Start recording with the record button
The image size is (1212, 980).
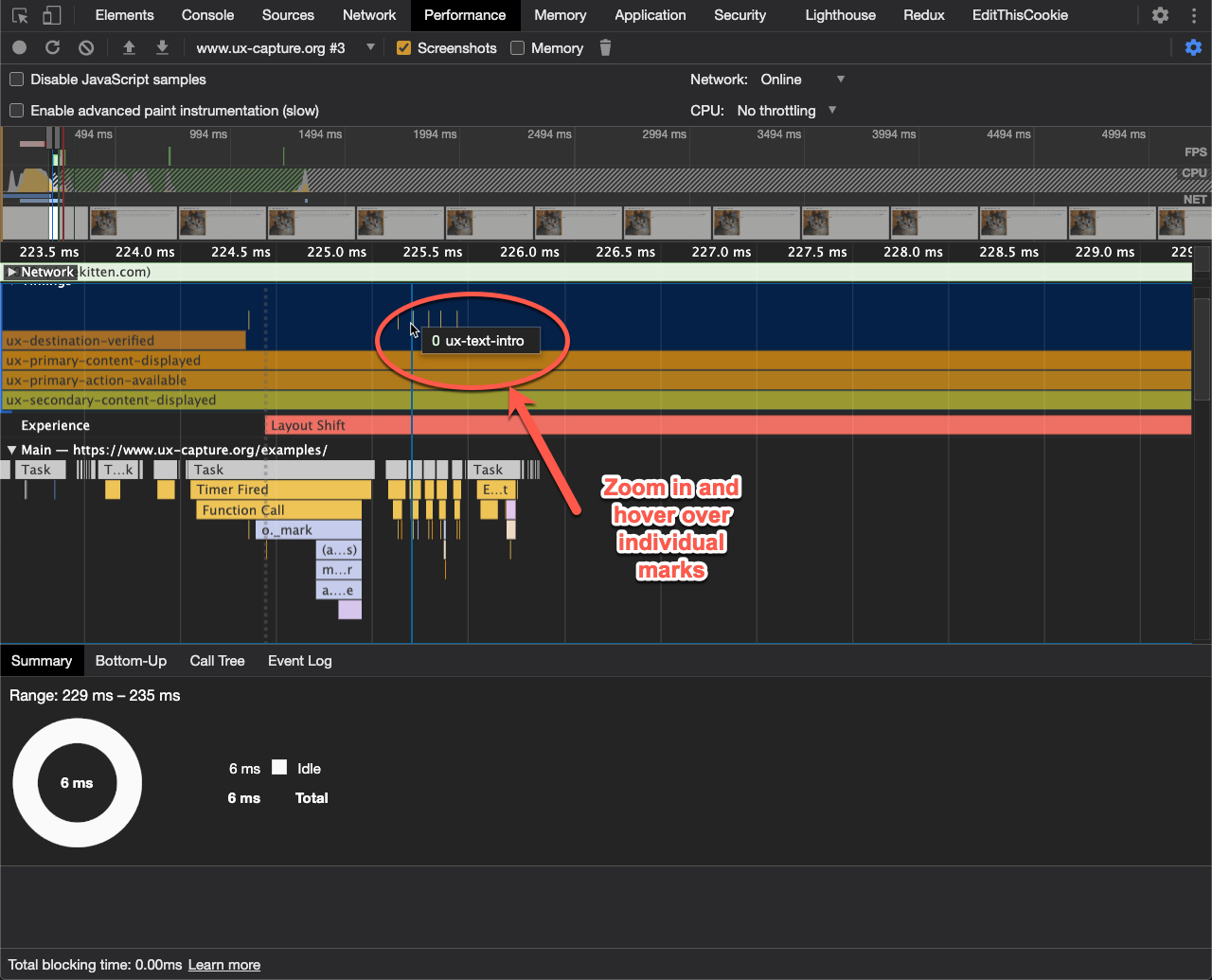pos(20,47)
